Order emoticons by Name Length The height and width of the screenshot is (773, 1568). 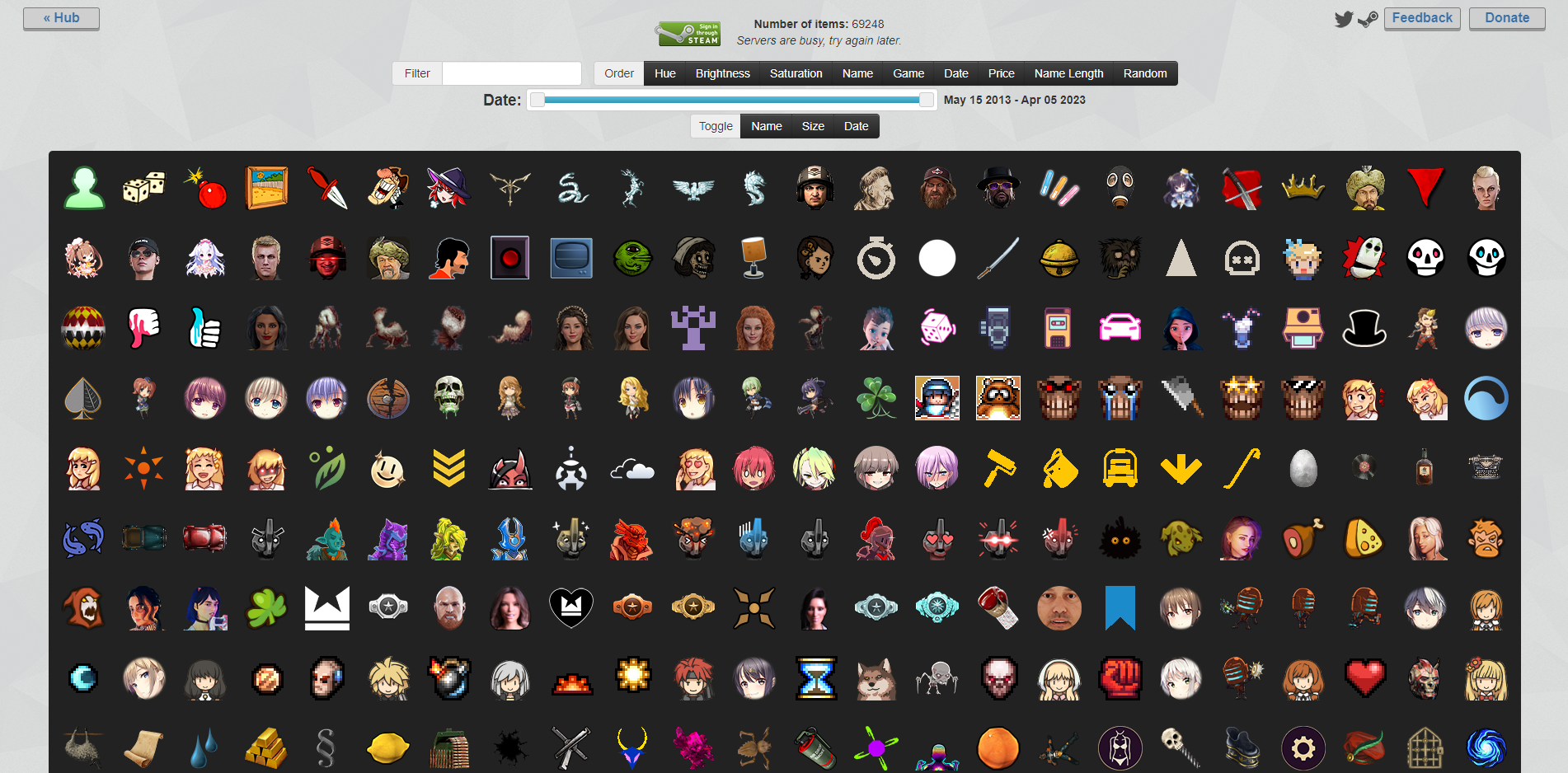pyautogui.click(x=1069, y=73)
